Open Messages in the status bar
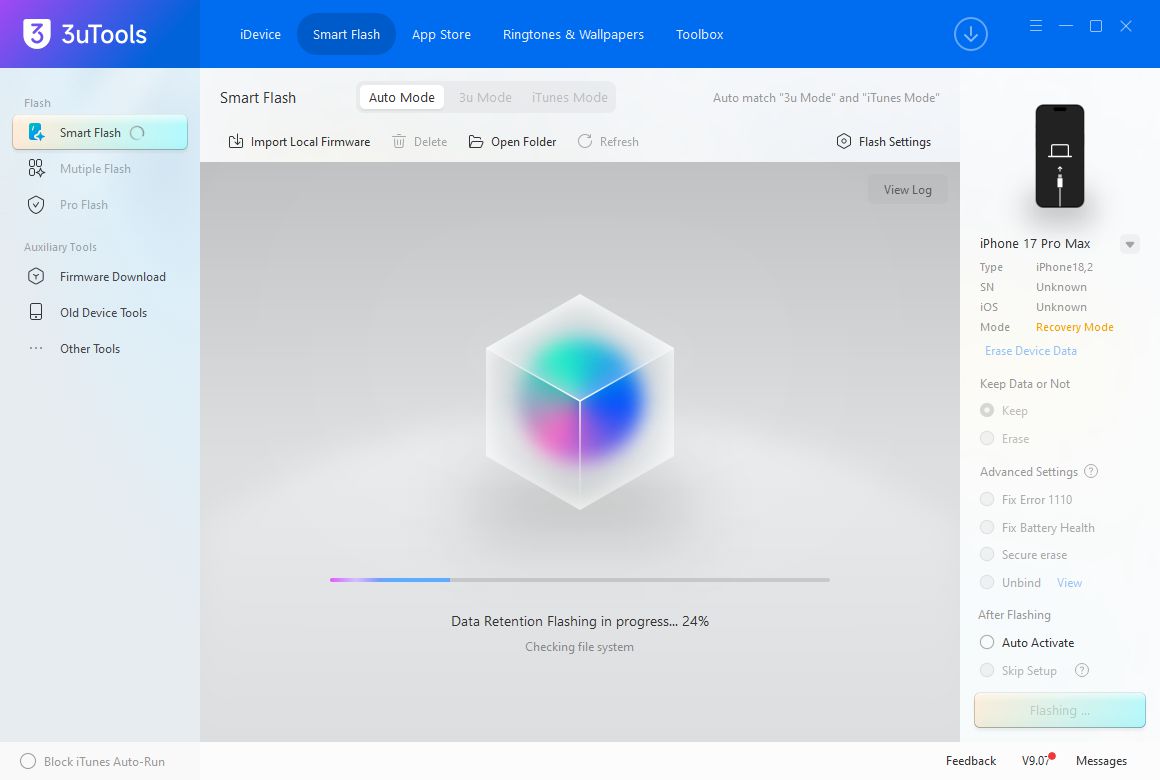This screenshot has width=1160, height=780. coord(1102,761)
